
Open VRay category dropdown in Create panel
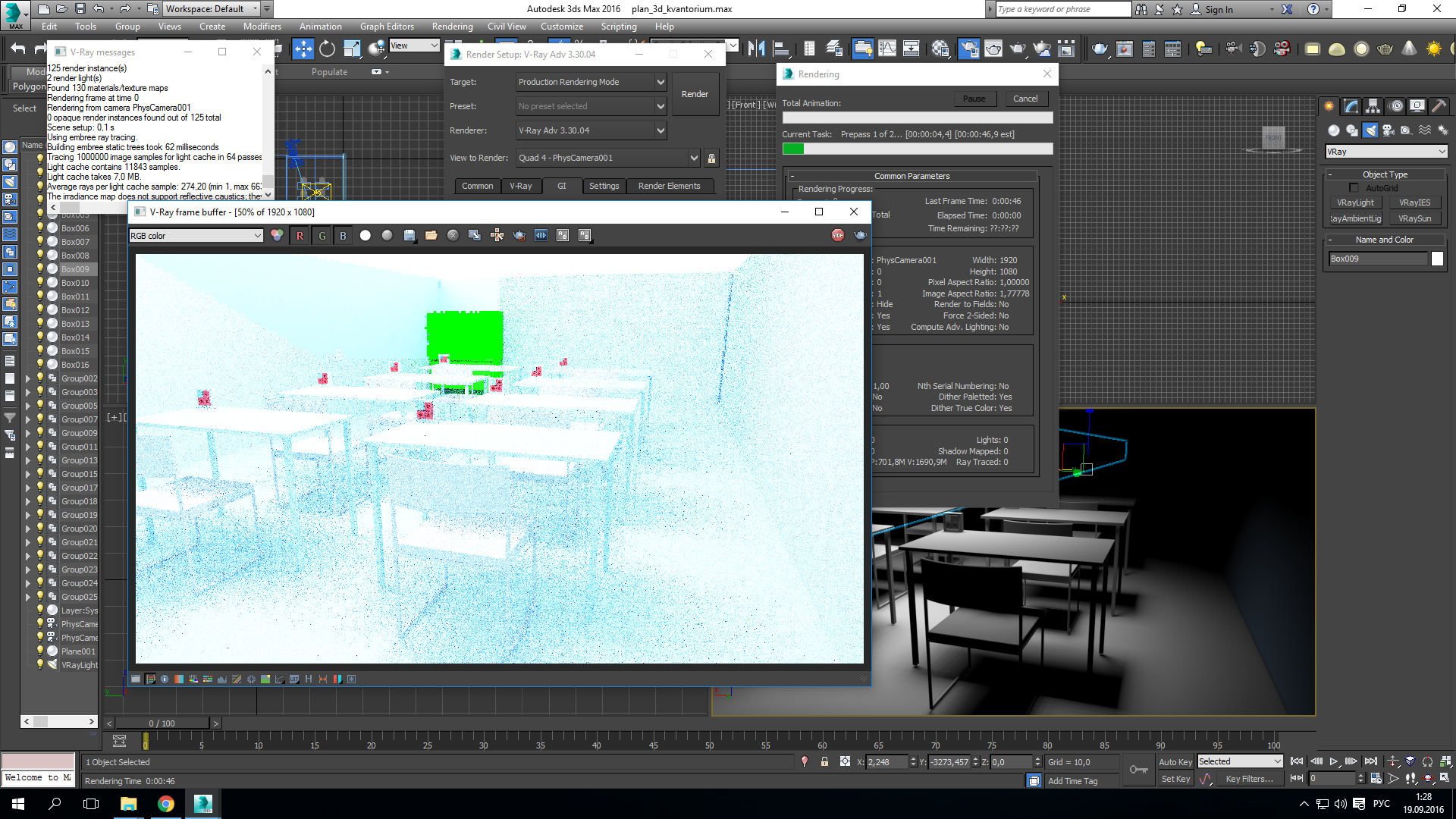click(x=1385, y=152)
